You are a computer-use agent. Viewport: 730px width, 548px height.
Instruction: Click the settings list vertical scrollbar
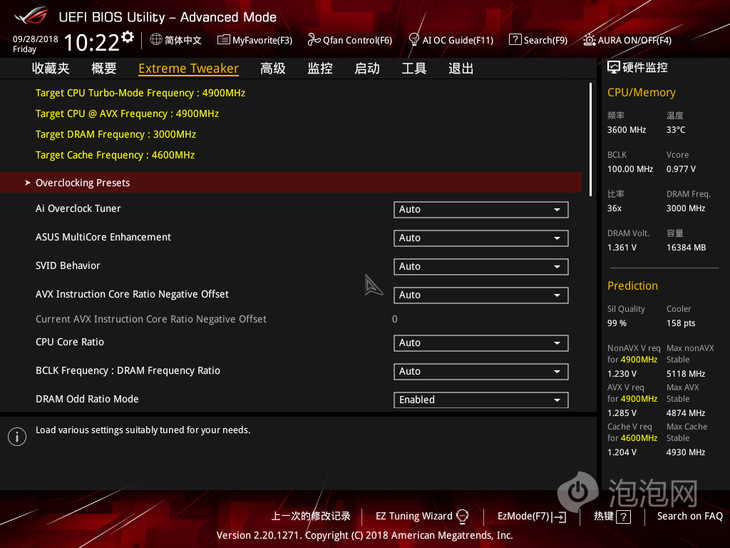pyautogui.click(x=590, y=139)
